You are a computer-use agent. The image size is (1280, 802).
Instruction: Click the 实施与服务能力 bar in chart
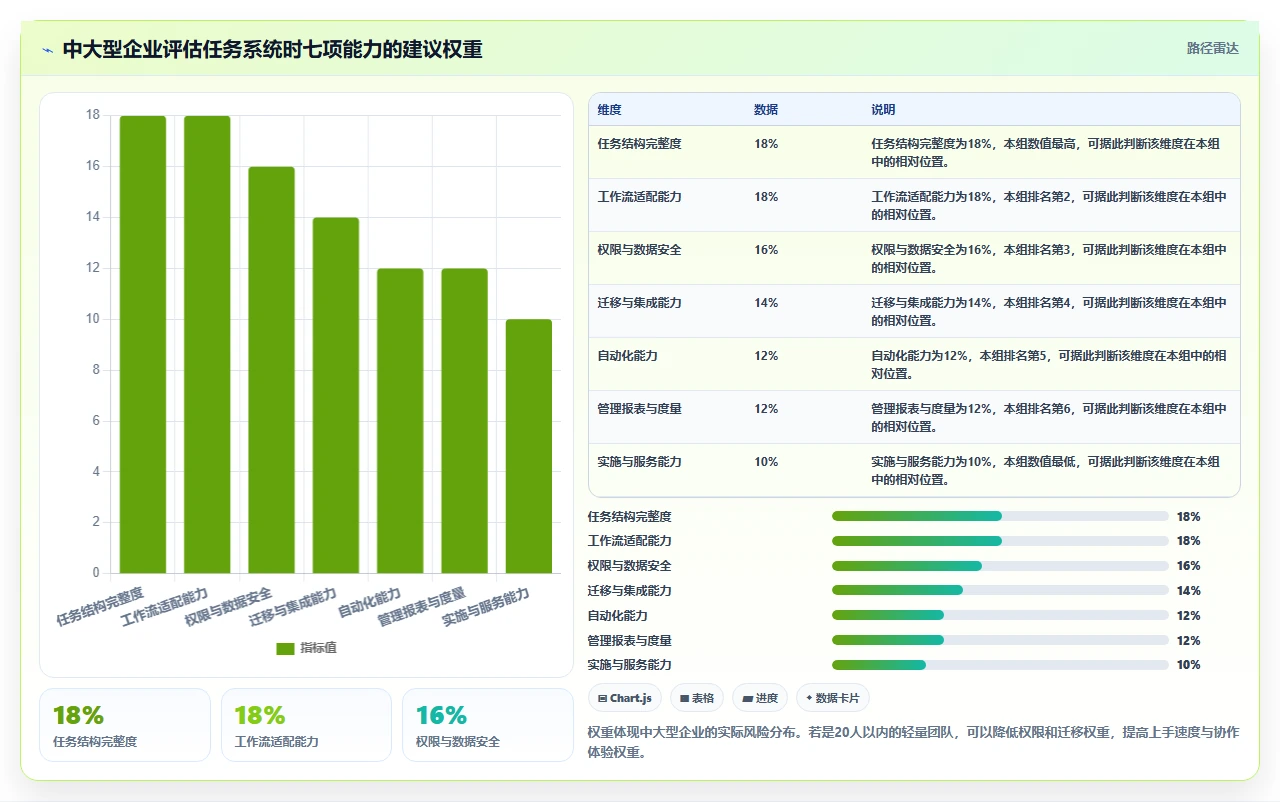529,446
